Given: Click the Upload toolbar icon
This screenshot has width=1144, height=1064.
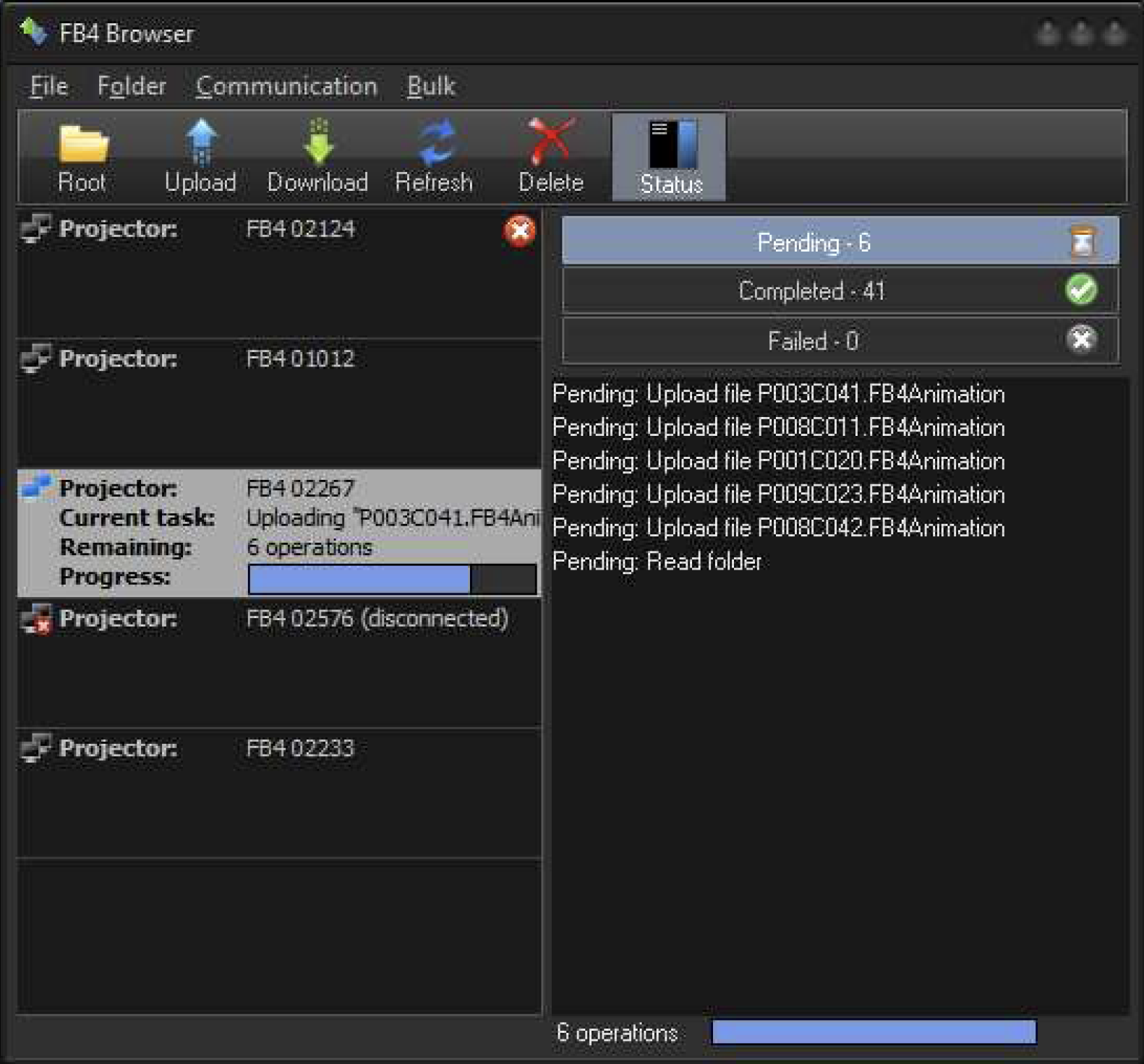Looking at the screenshot, I should tap(200, 157).
